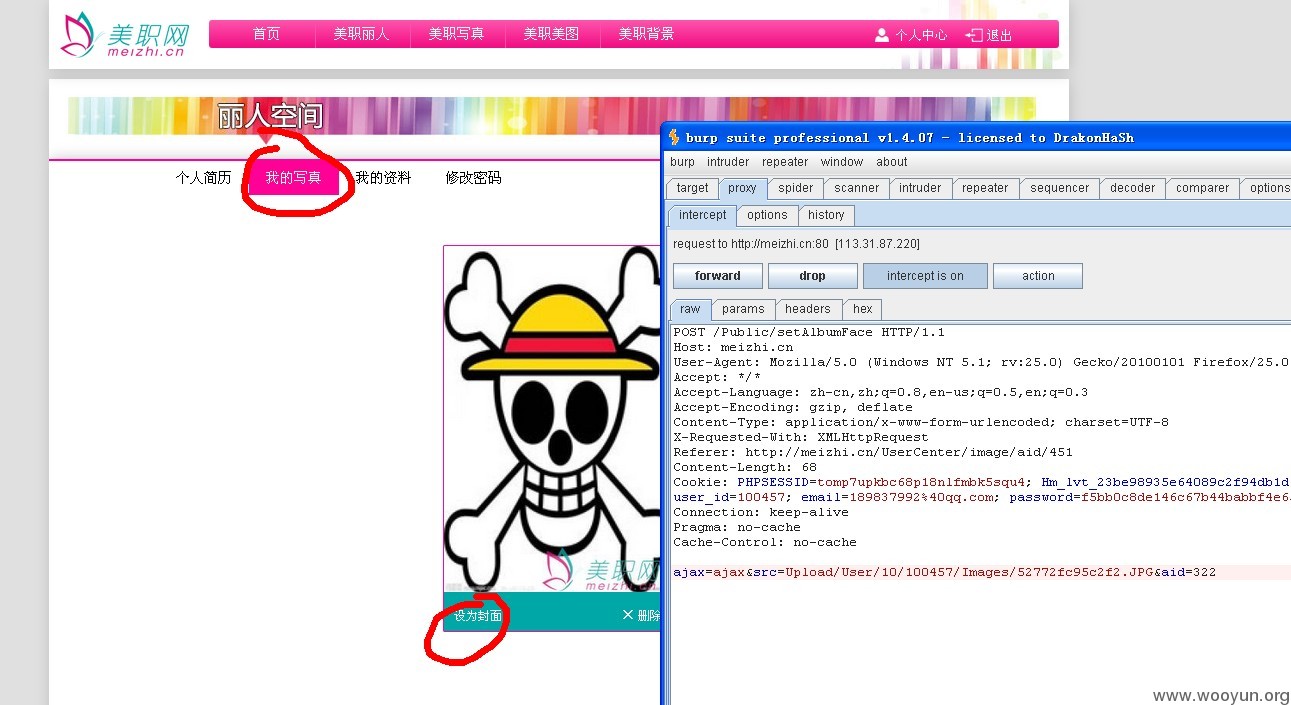Select the history sub-tab
1291x705 pixels.
826,215
